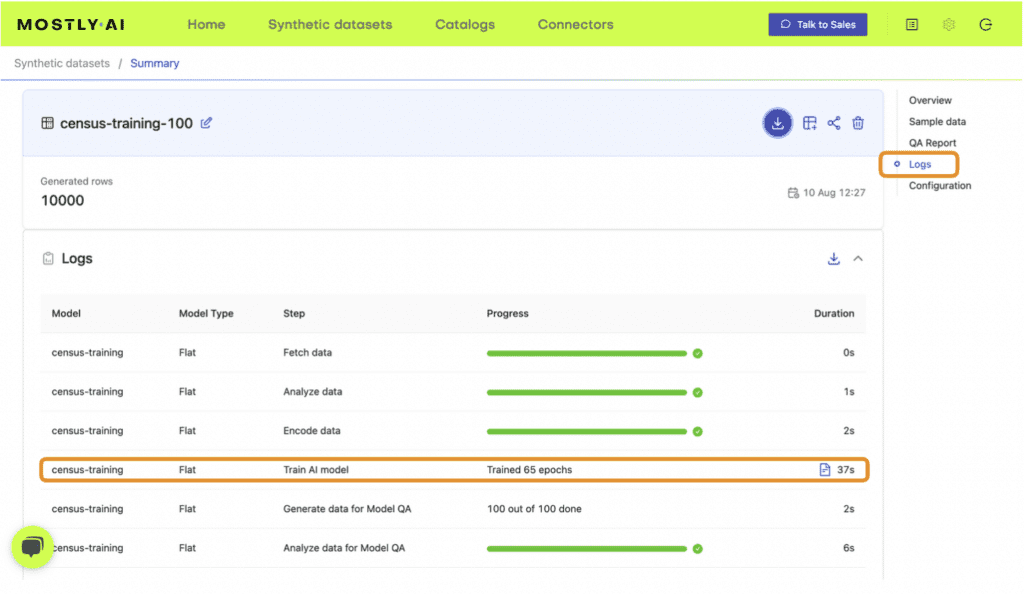The height and width of the screenshot is (594, 1024).
Task: Switch to the Connectors section
Action: click(575, 24)
